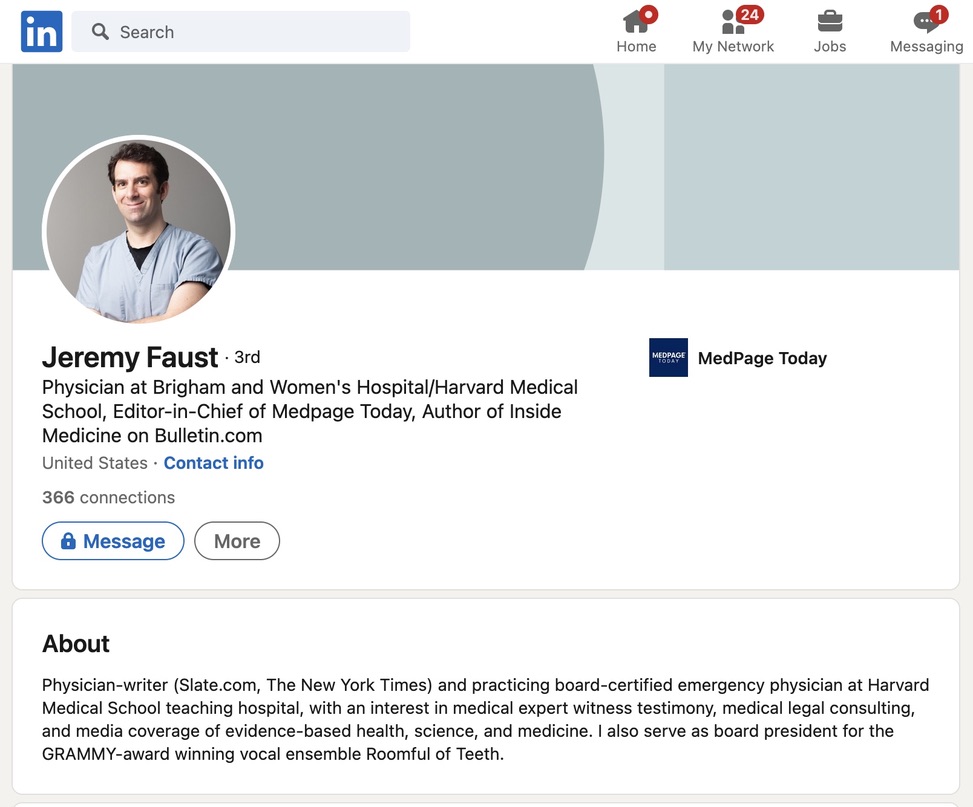View the 366 connections link
Viewport: 973px width, 807px height.
point(108,497)
